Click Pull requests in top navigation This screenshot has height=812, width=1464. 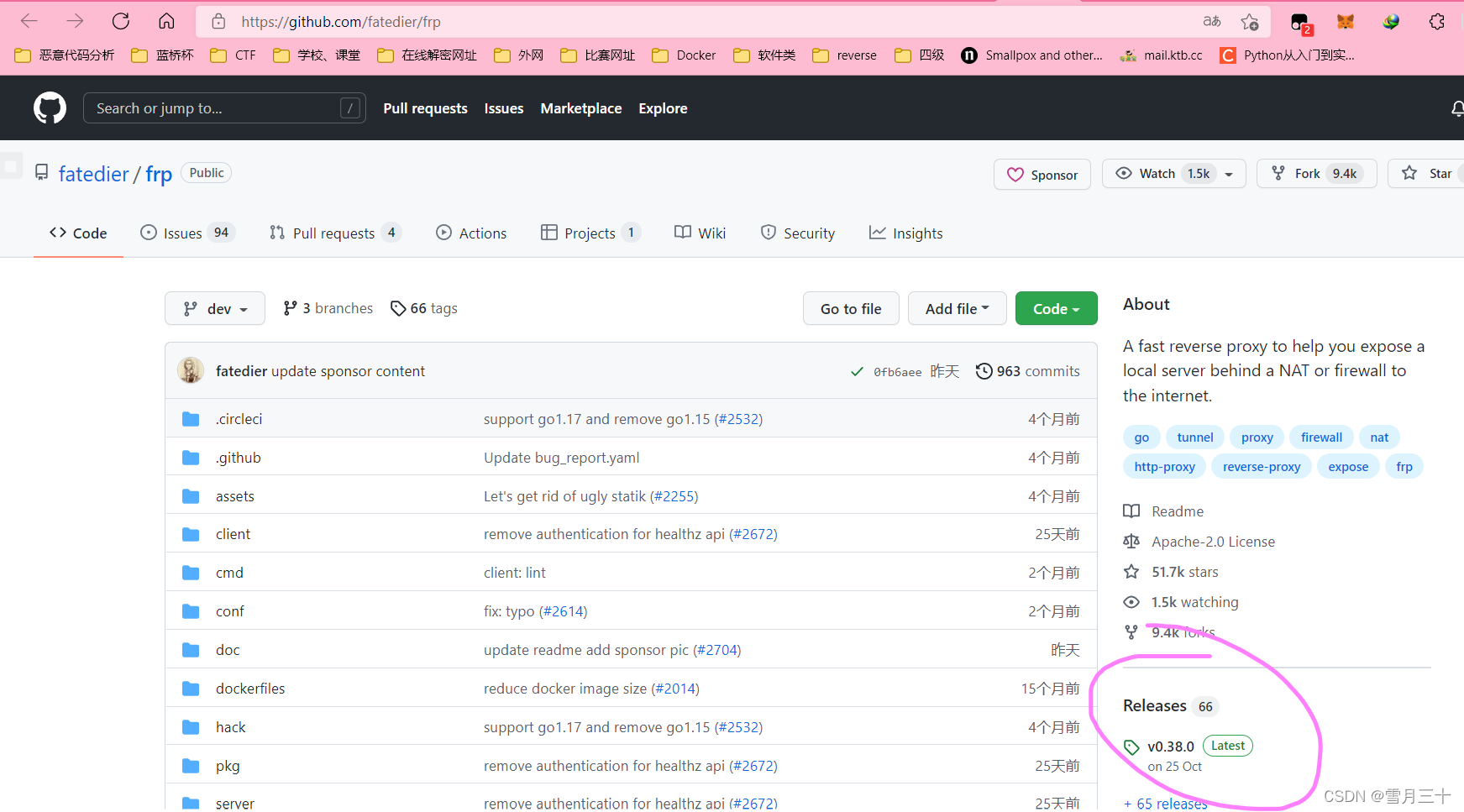point(425,108)
